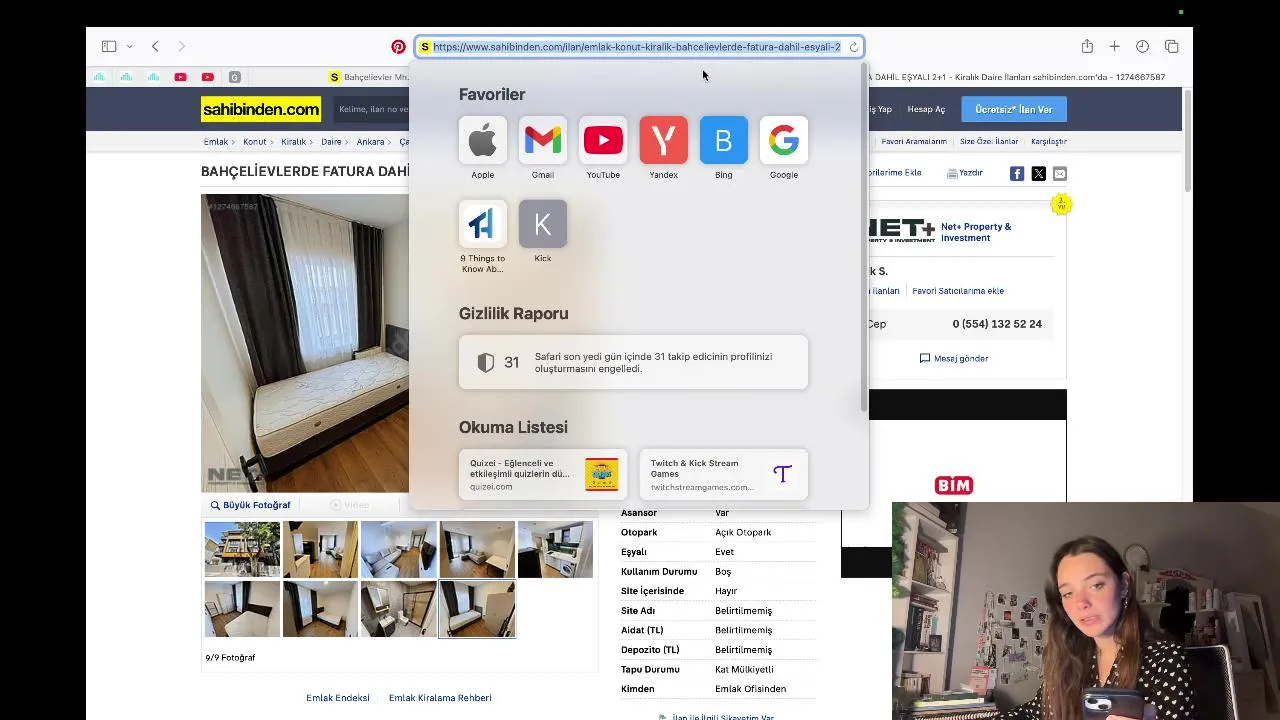Viewport: 1280px width, 720px height.
Task: Open Twitch & Kick Stream Games item
Action: click(723, 475)
